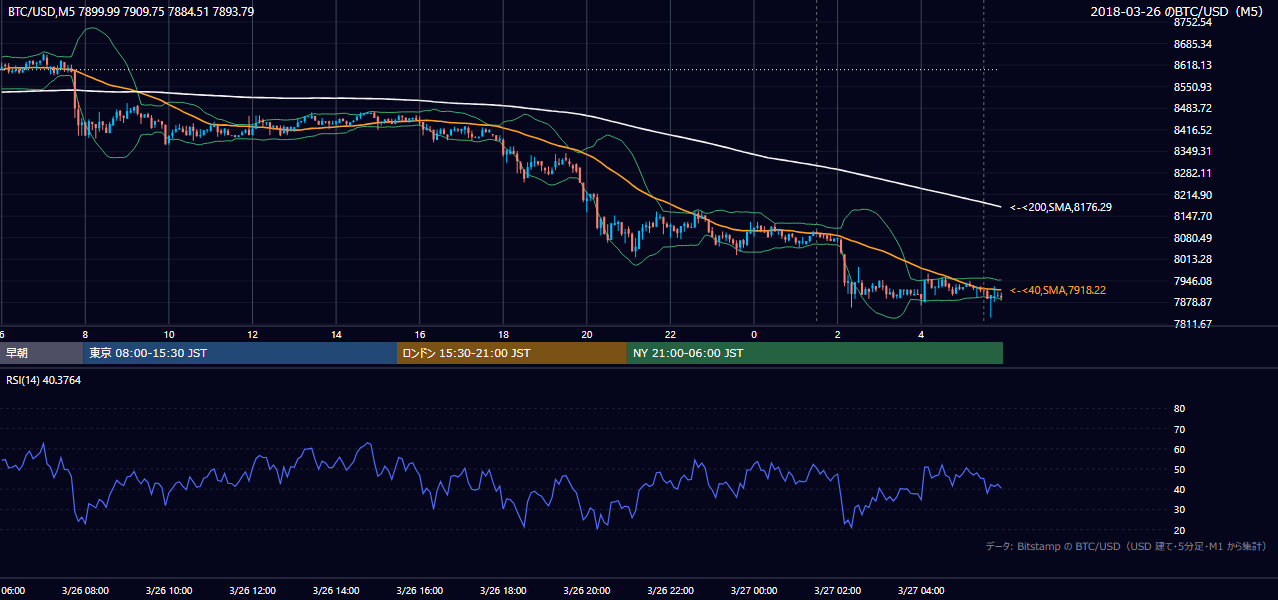1278x600 pixels.
Task: Click RSI scale level 30
Action: tap(1179, 510)
